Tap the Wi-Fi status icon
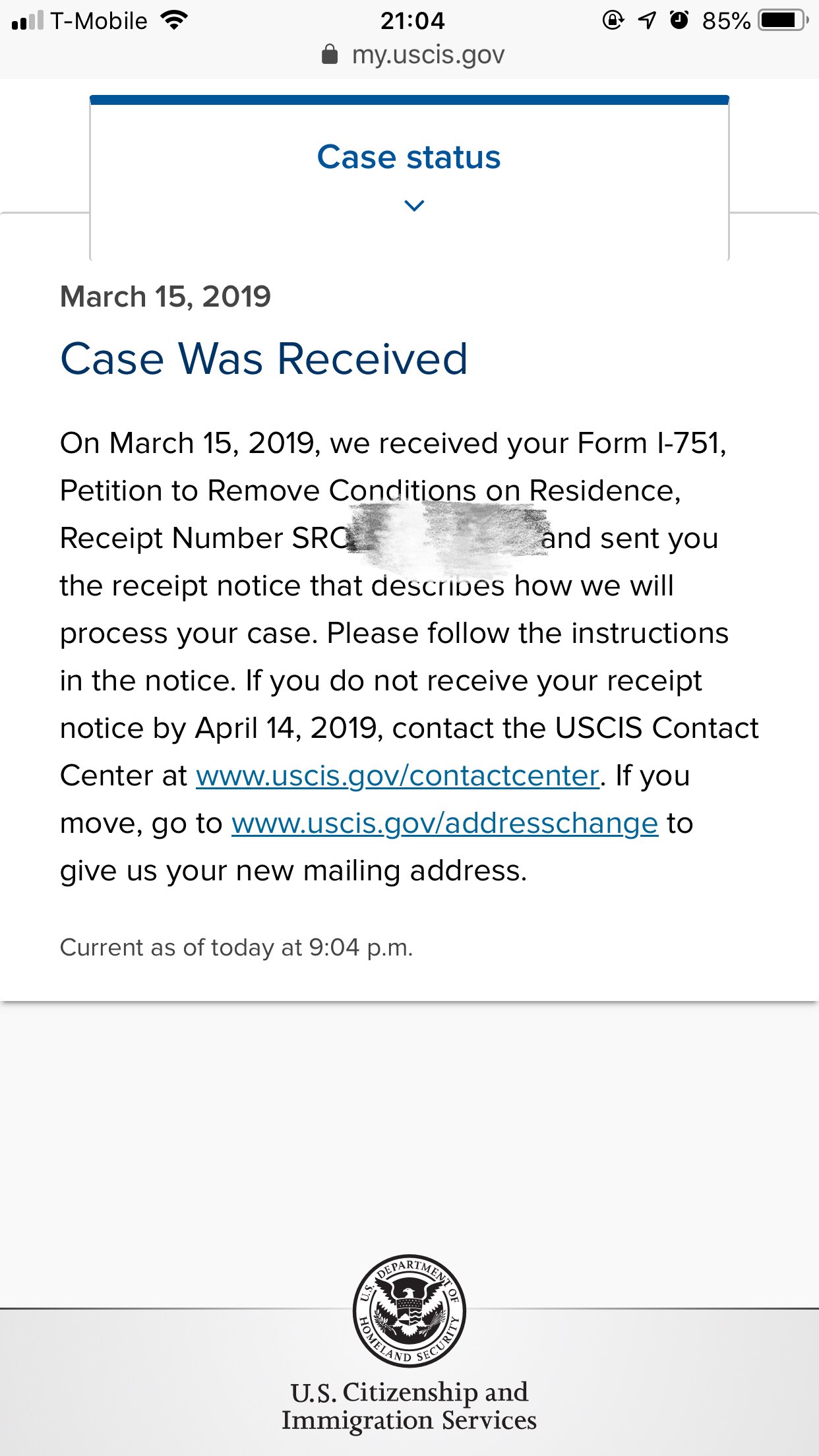The height and width of the screenshot is (1456, 819). (x=174, y=20)
